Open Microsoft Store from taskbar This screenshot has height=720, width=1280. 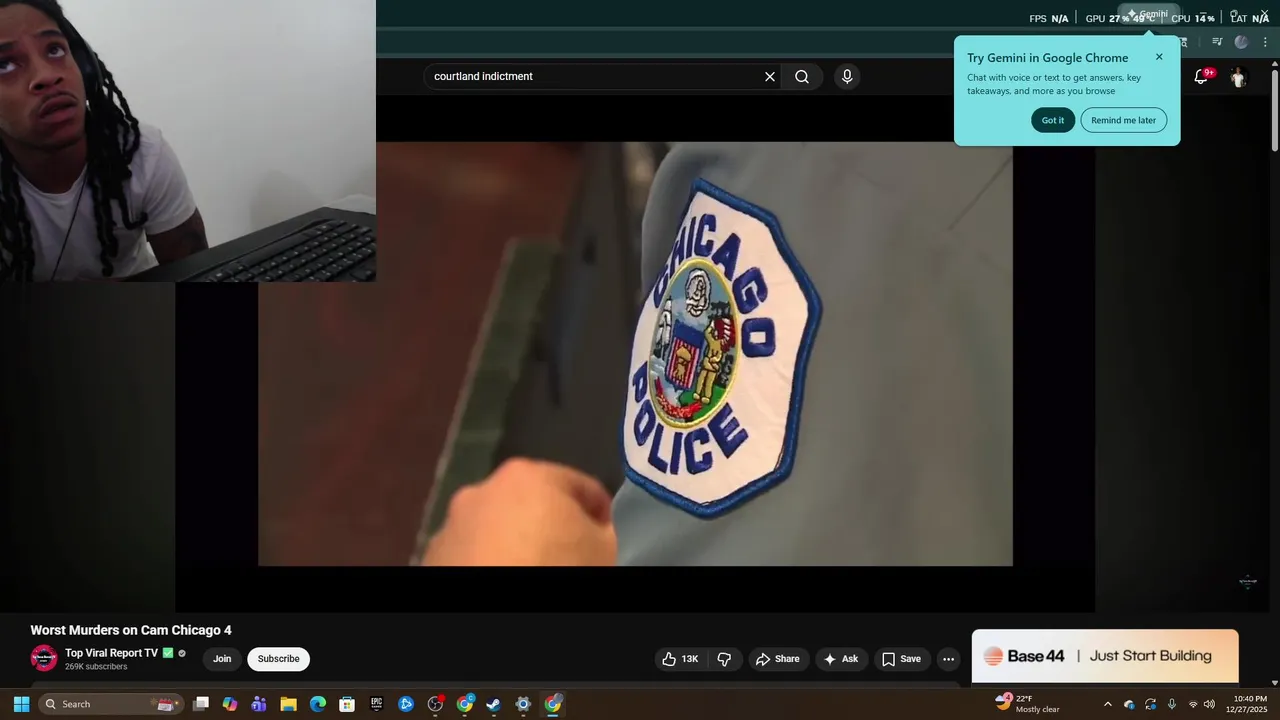(x=347, y=704)
